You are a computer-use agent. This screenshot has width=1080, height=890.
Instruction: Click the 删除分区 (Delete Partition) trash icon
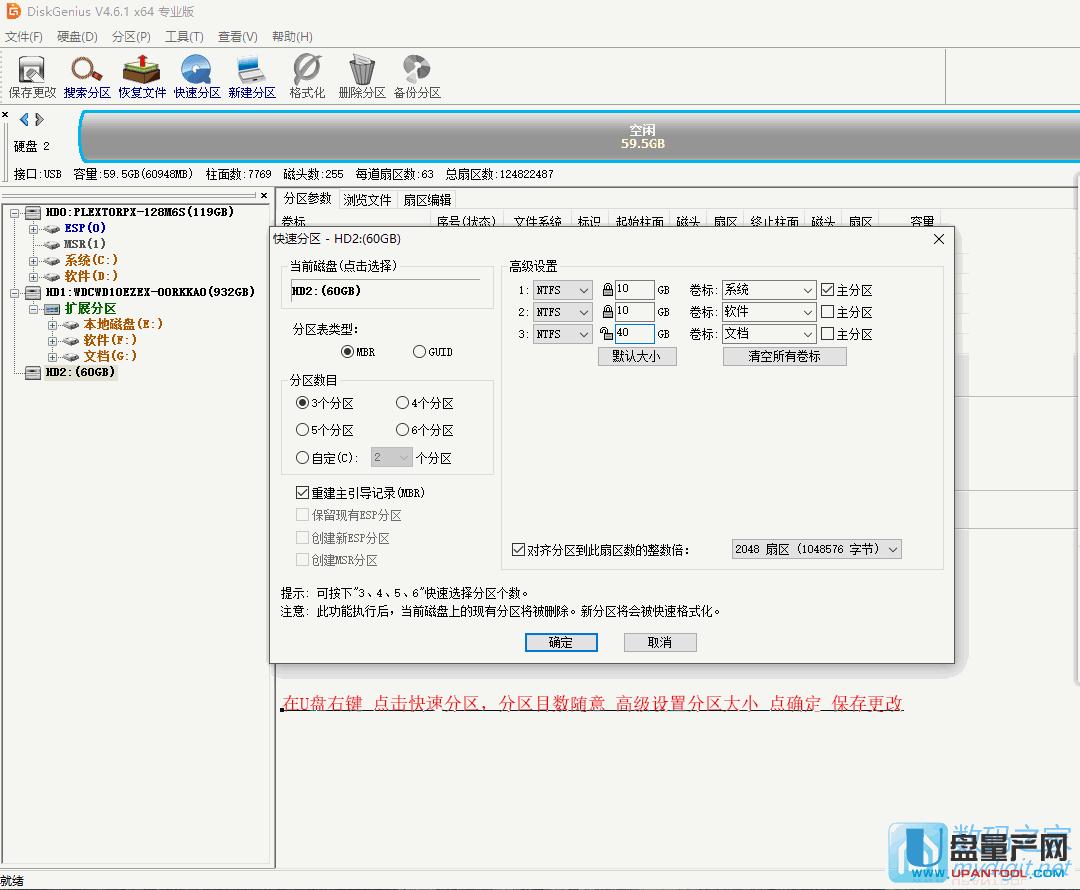click(x=362, y=72)
